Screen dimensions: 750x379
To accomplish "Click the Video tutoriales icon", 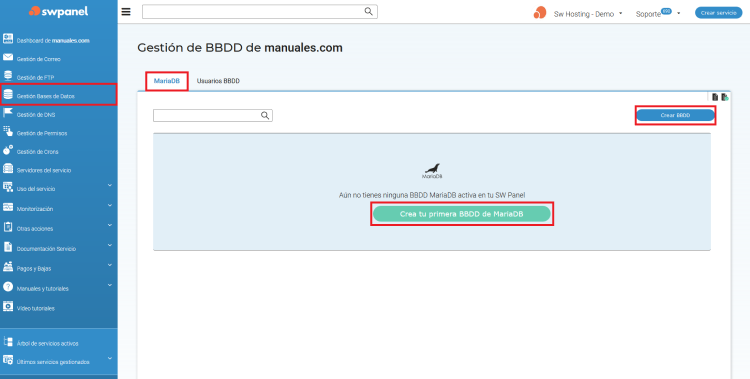I will coord(8,306).
